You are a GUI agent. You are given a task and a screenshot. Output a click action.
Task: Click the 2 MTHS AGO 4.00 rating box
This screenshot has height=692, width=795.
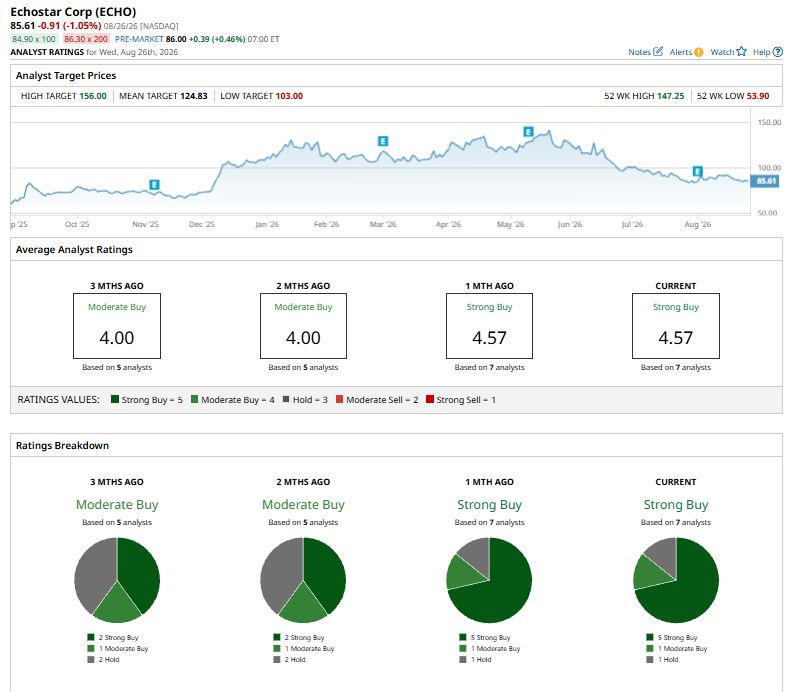(x=303, y=326)
